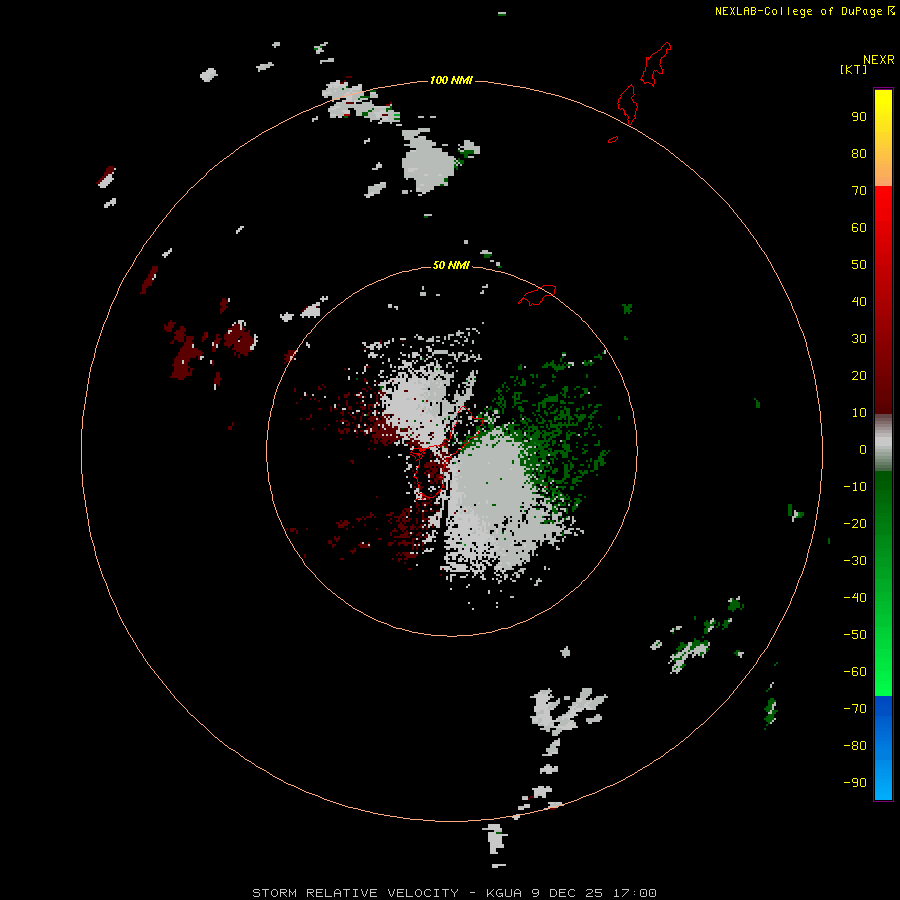Click the -60 knot scale label

855,672
